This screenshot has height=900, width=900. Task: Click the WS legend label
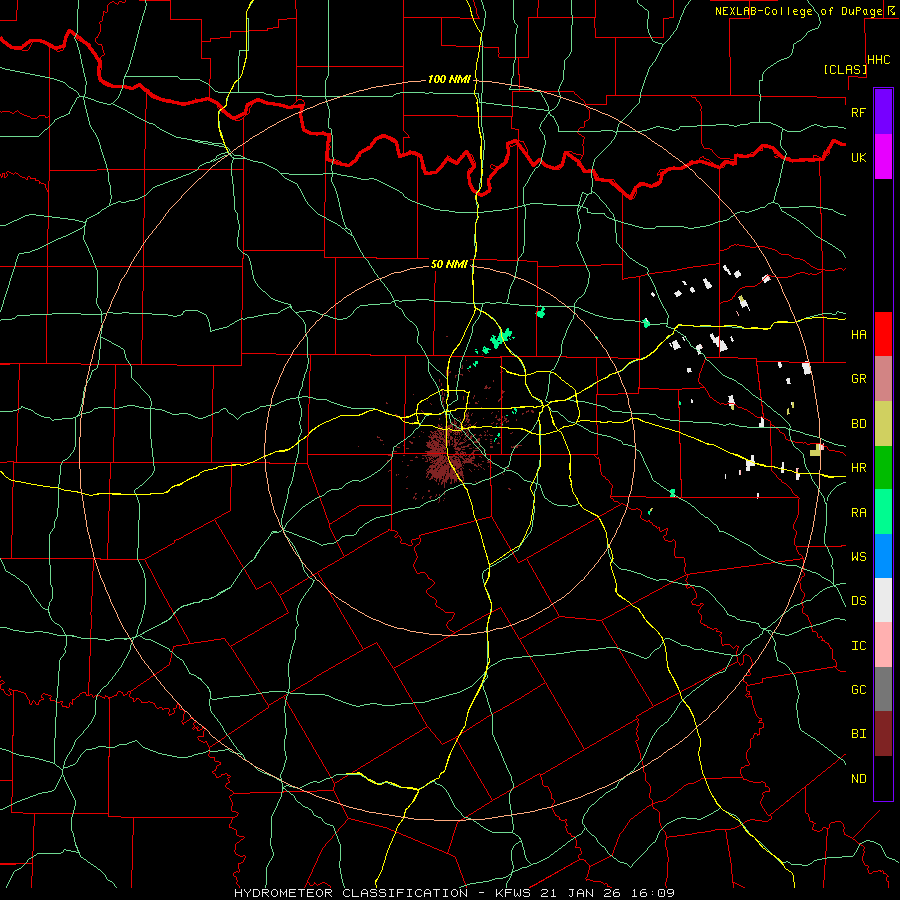858,556
